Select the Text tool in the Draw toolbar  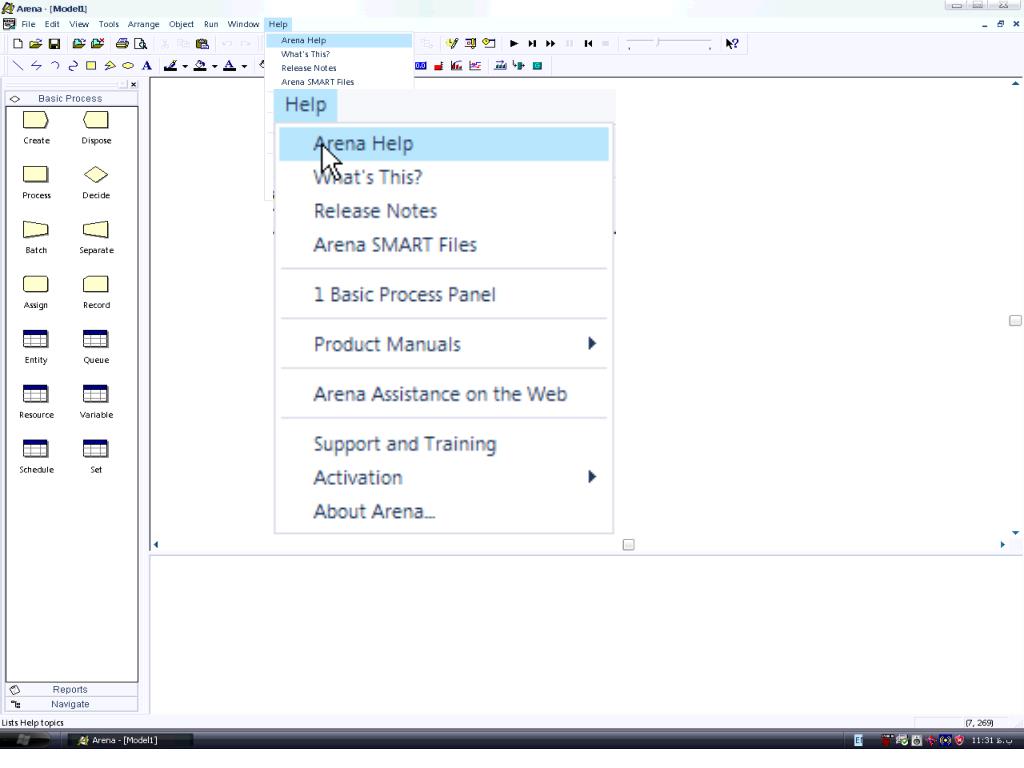(x=146, y=65)
